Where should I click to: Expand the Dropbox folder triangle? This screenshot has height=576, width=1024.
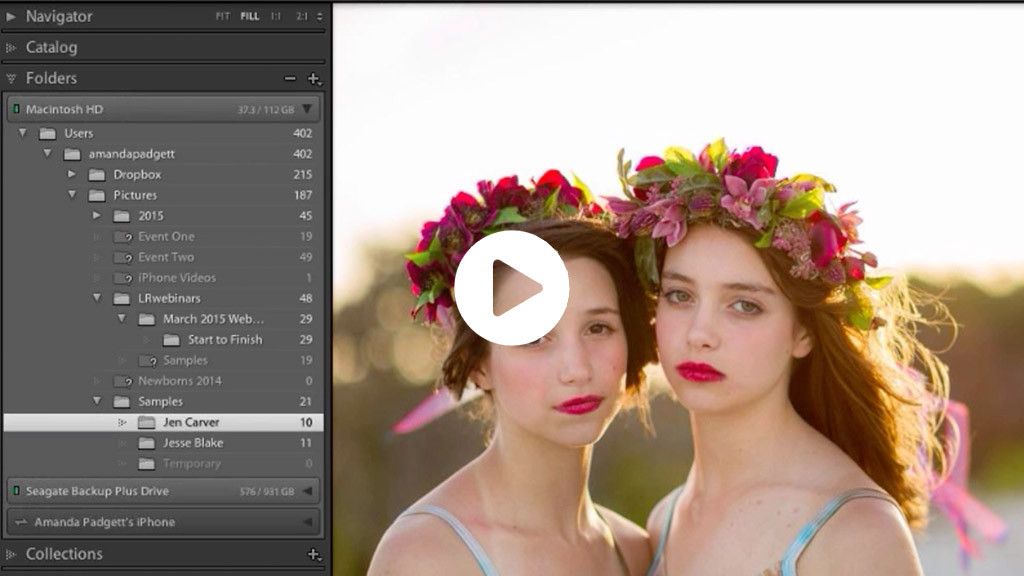(x=72, y=174)
